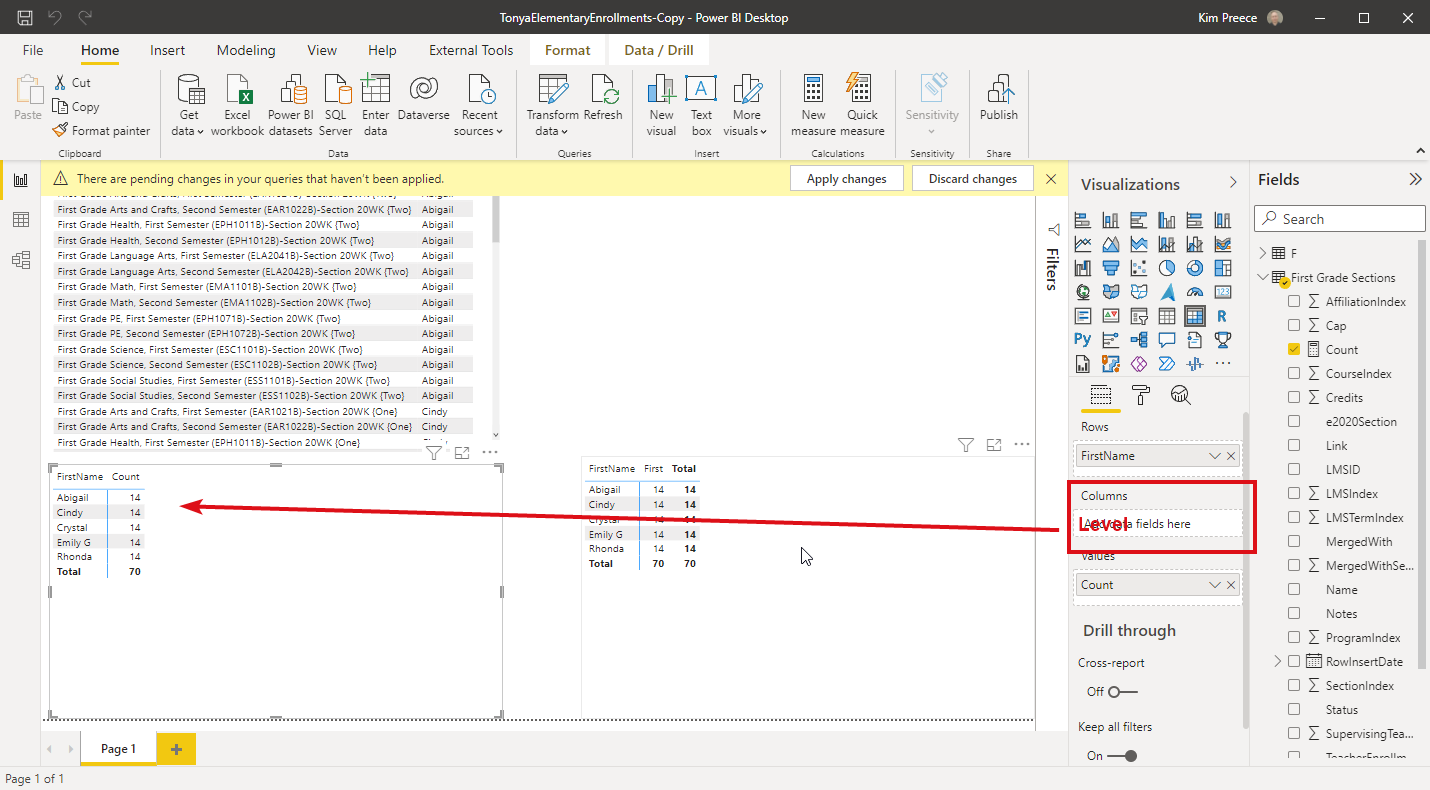1430x790 pixels.
Task: Expand the RowInsertDate hierarchy
Action: 1277,661
